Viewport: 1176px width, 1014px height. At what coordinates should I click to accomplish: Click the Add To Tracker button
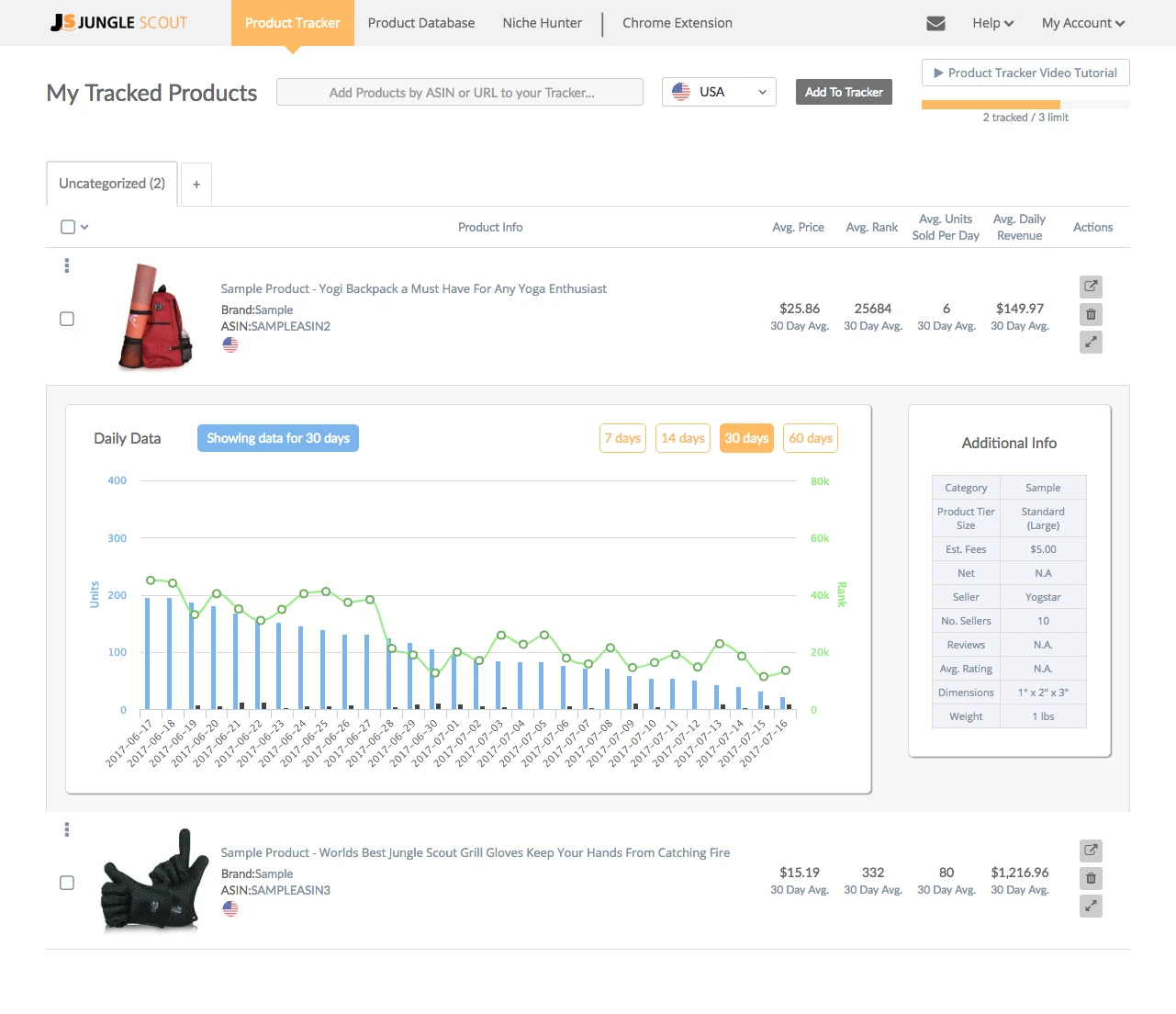pyautogui.click(x=844, y=92)
